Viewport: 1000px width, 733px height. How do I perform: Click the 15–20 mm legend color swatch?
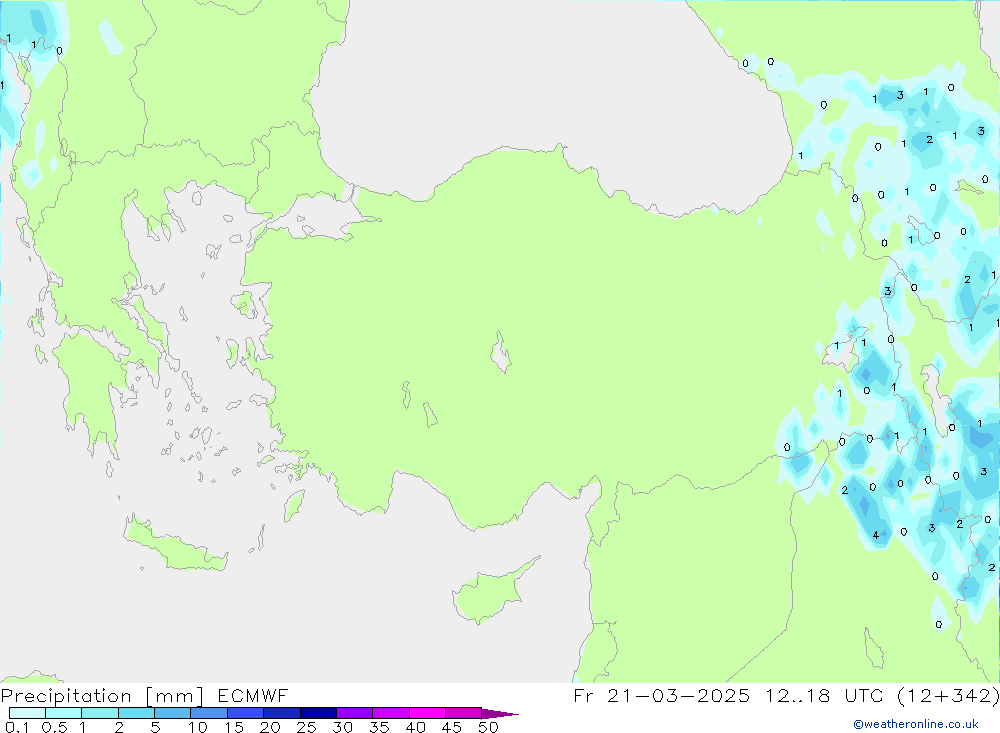tap(246, 713)
